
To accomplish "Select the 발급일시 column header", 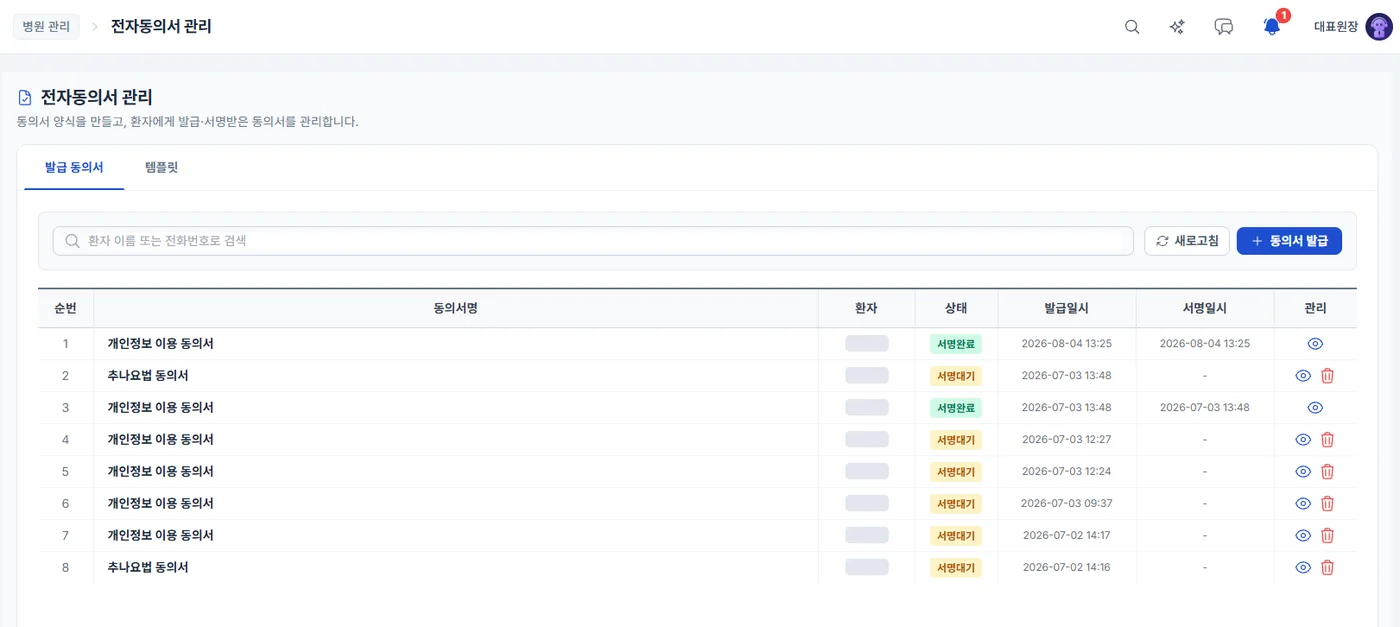I will pyautogui.click(x=1066, y=308).
